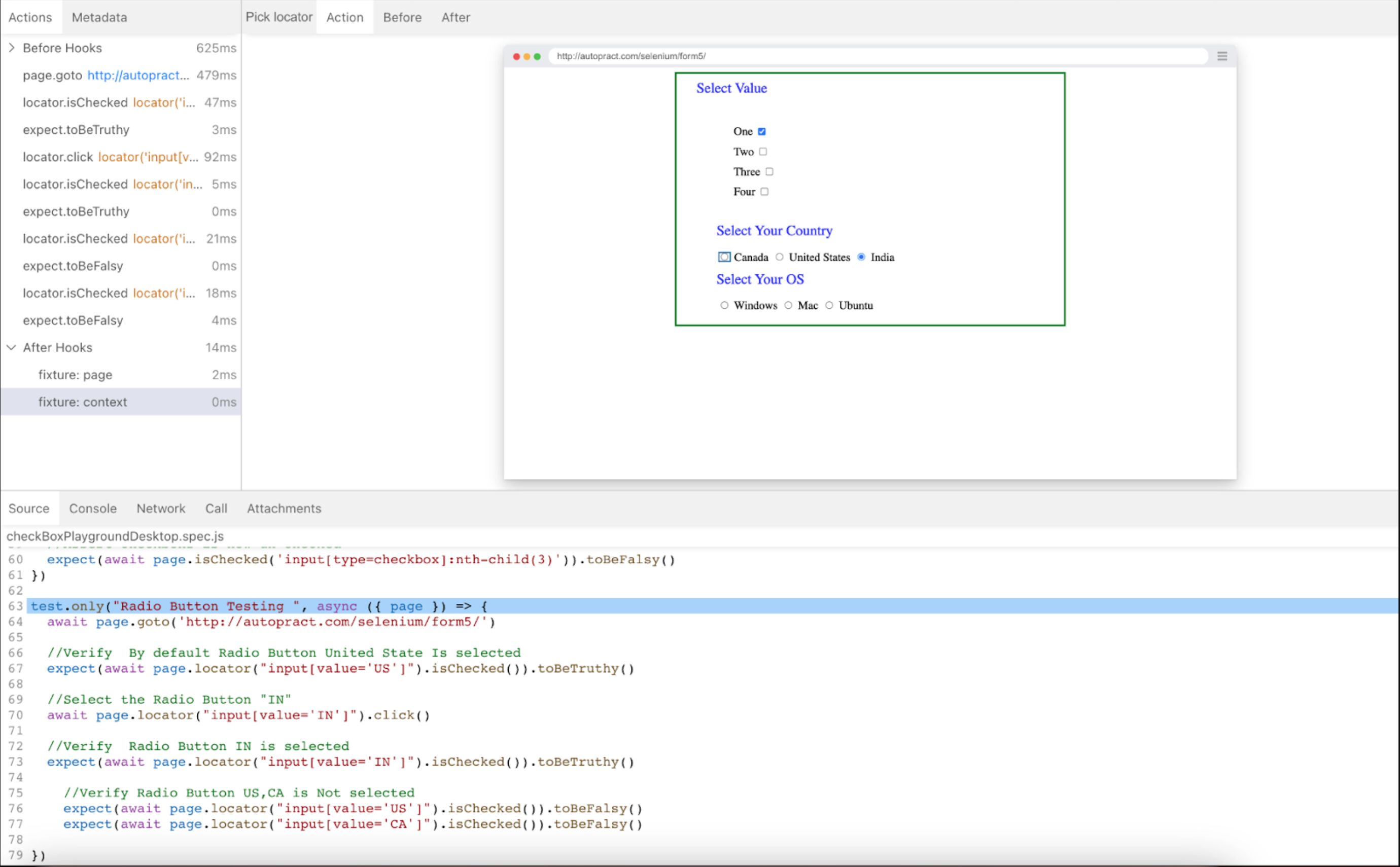Expand the Before Hooks entry

click(x=12, y=48)
